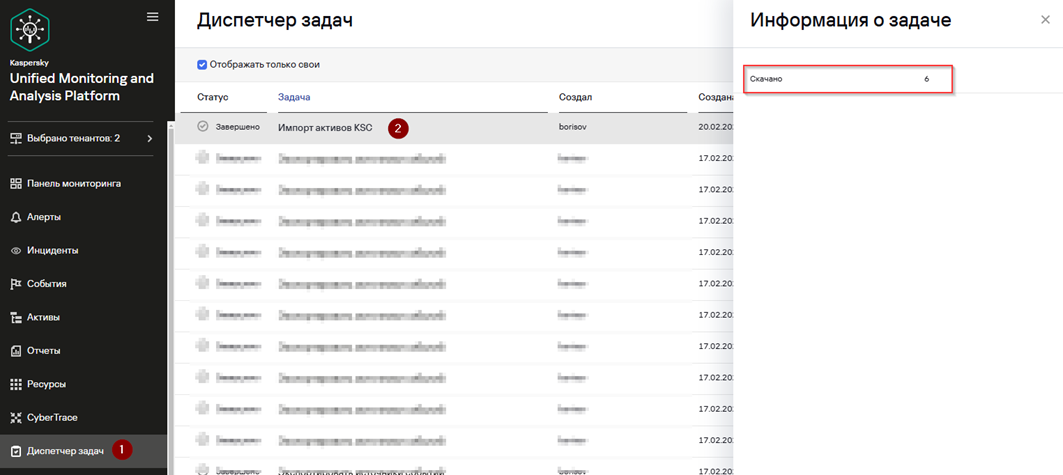
Task: Click the Kaspersky hexagon logo
Action: tap(30, 30)
